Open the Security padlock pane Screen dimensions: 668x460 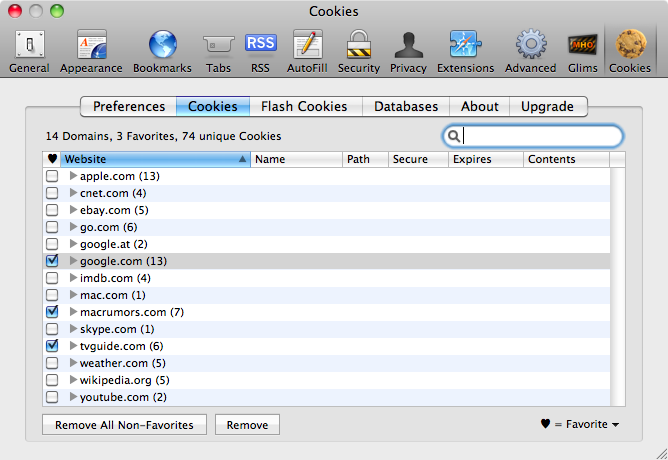click(359, 52)
